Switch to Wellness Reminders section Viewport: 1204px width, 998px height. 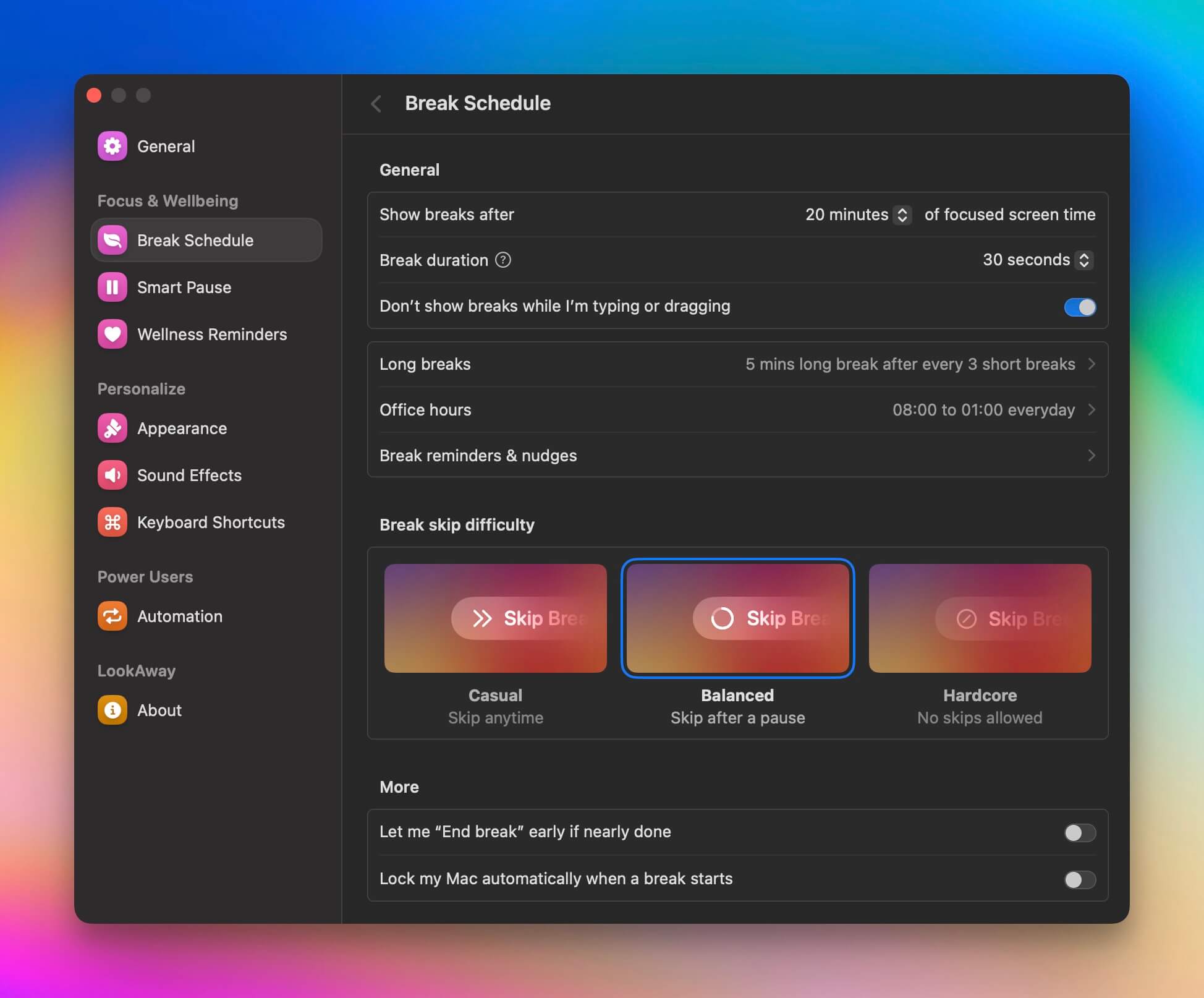(211, 334)
